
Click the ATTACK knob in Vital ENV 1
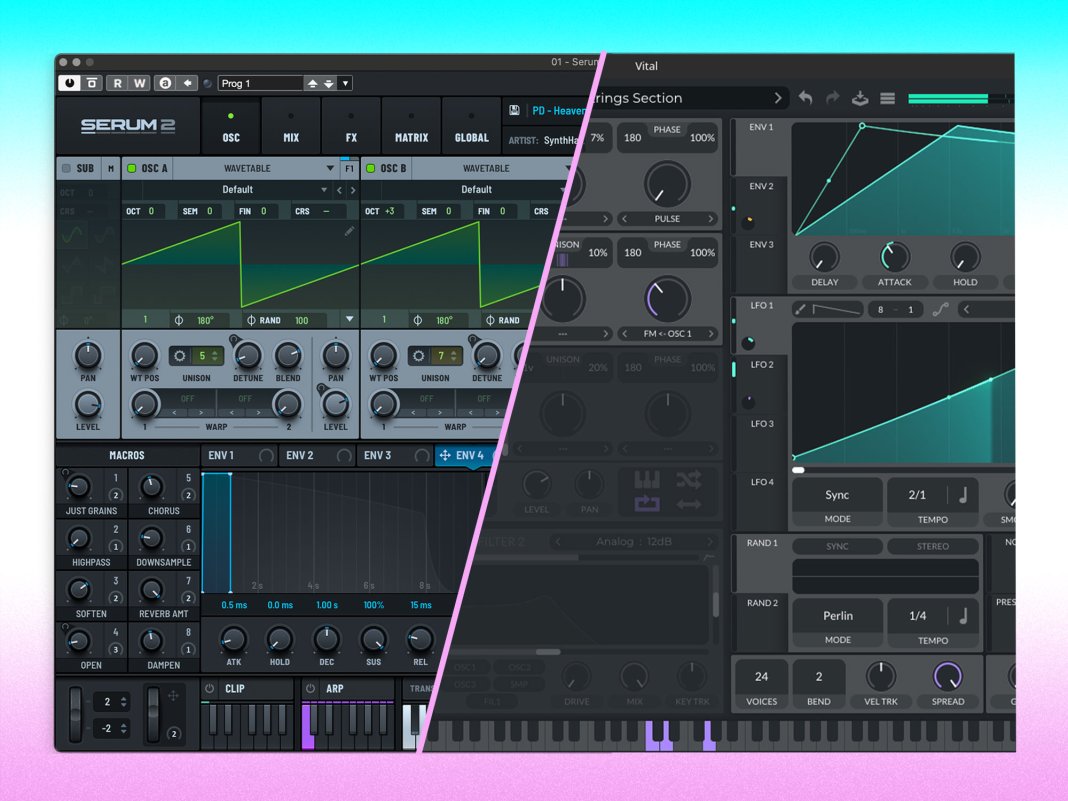tap(894, 257)
